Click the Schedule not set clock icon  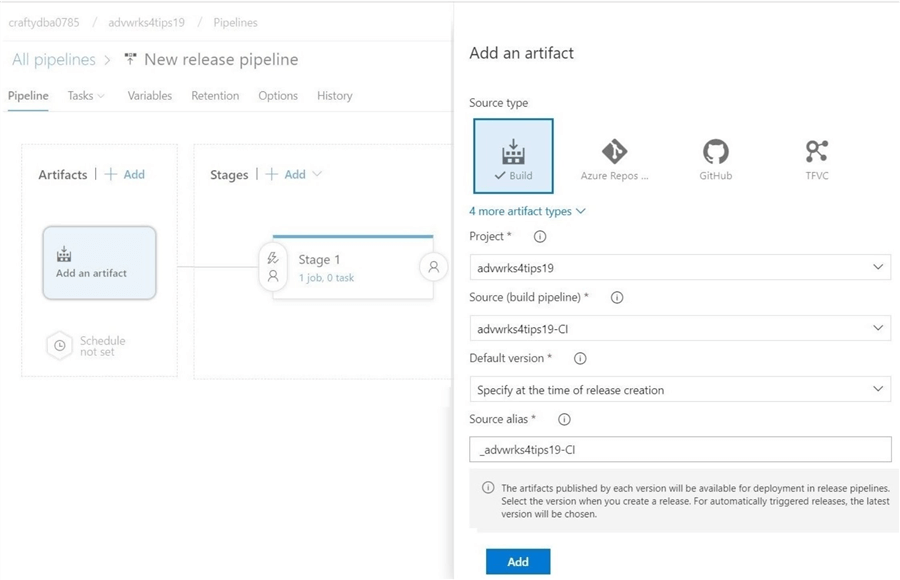point(60,346)
